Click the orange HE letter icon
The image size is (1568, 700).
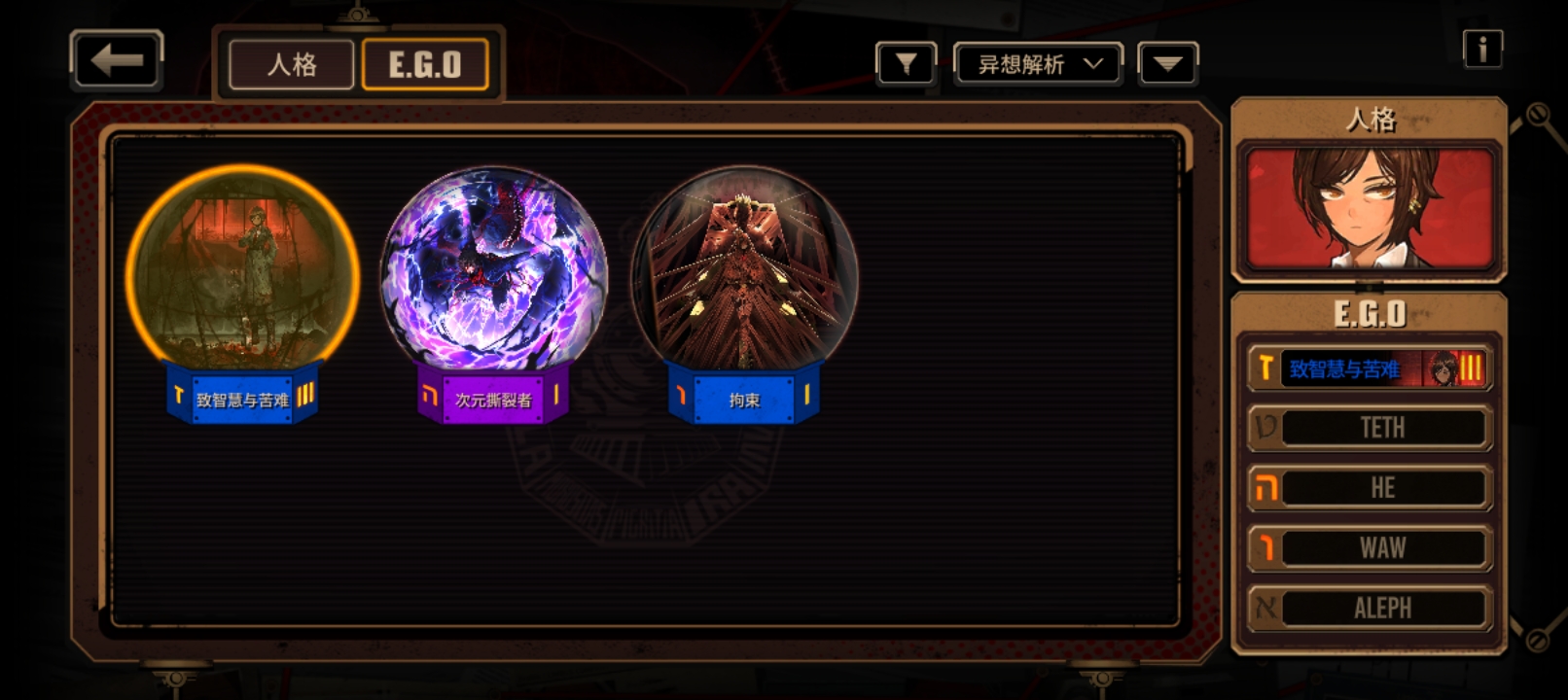[1265, 488]
